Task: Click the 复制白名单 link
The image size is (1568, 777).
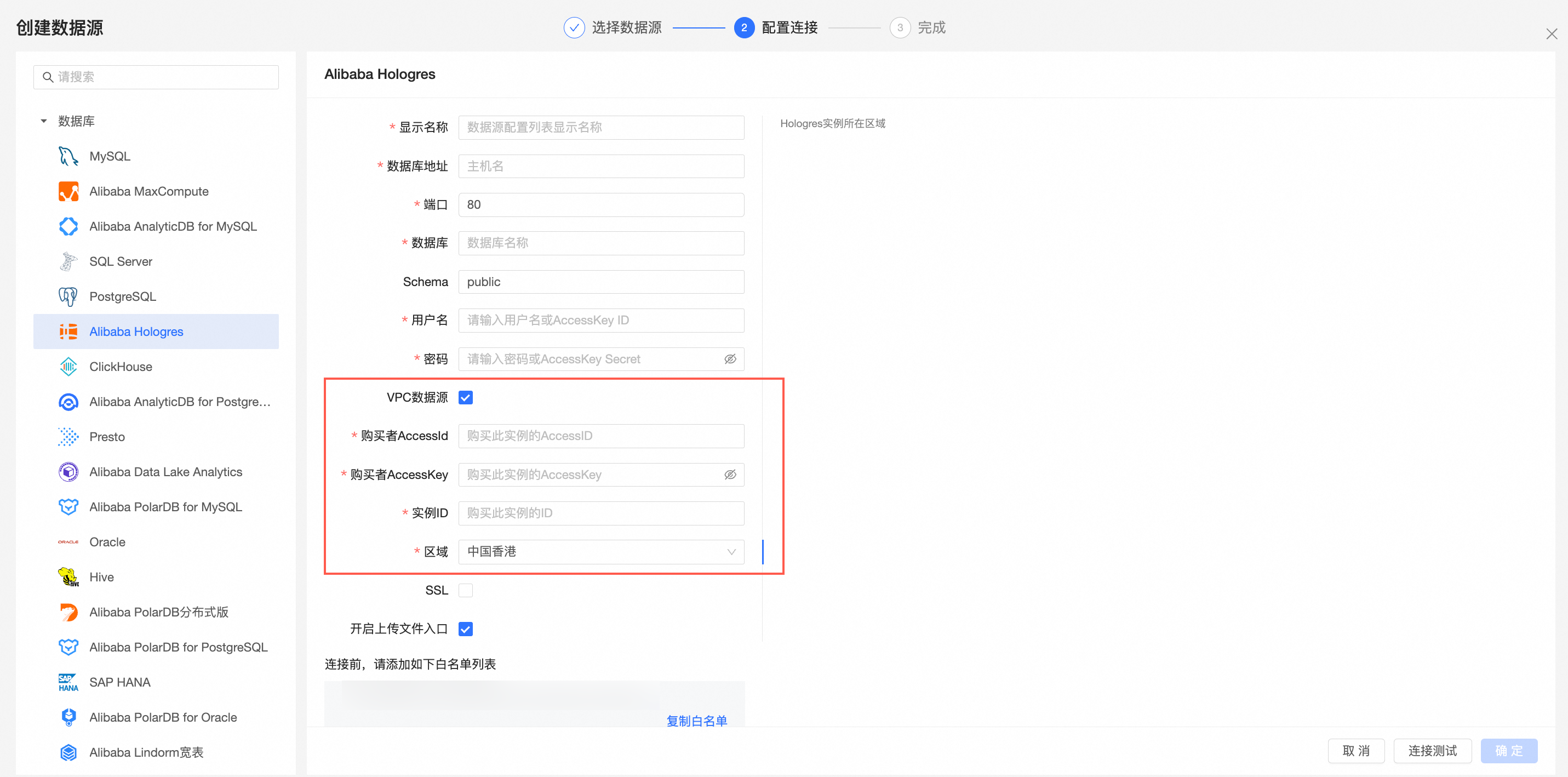Action: (x=696, y=721)
